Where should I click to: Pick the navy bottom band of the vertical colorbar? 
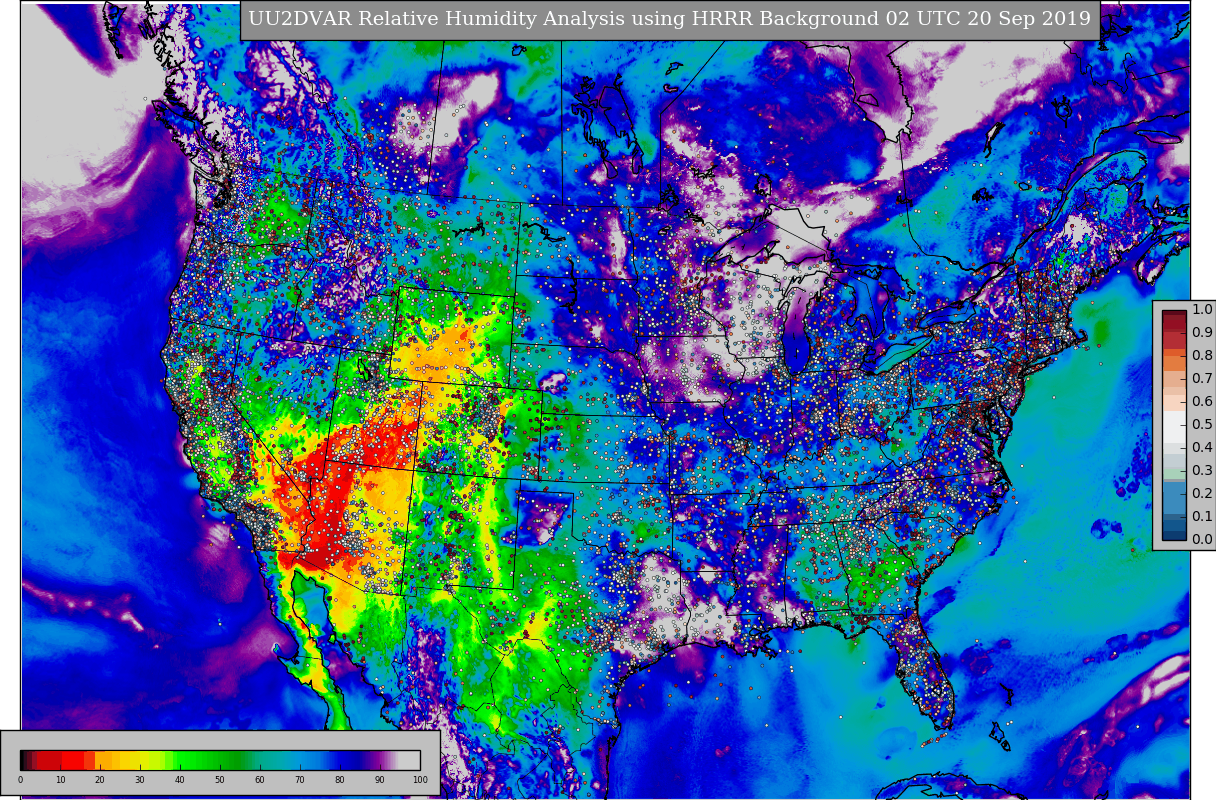tap(1174, 535)
